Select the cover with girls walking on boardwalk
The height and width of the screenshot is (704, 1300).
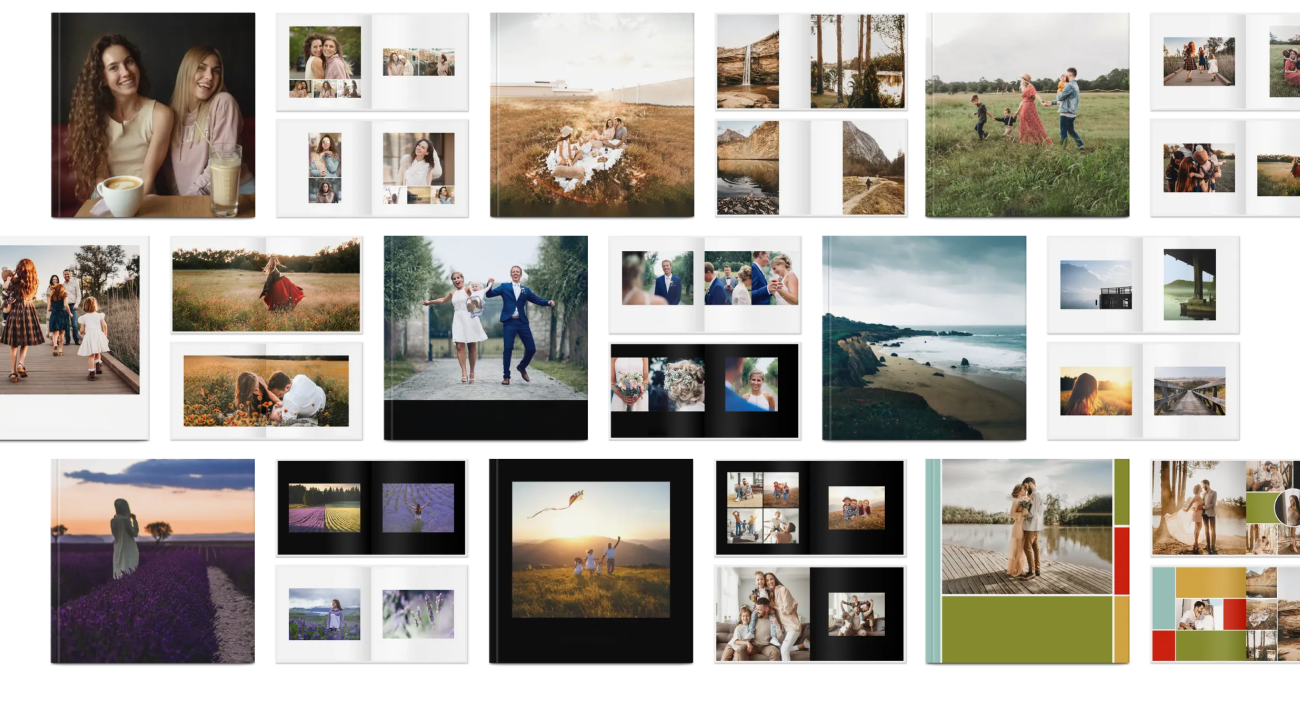74,338
